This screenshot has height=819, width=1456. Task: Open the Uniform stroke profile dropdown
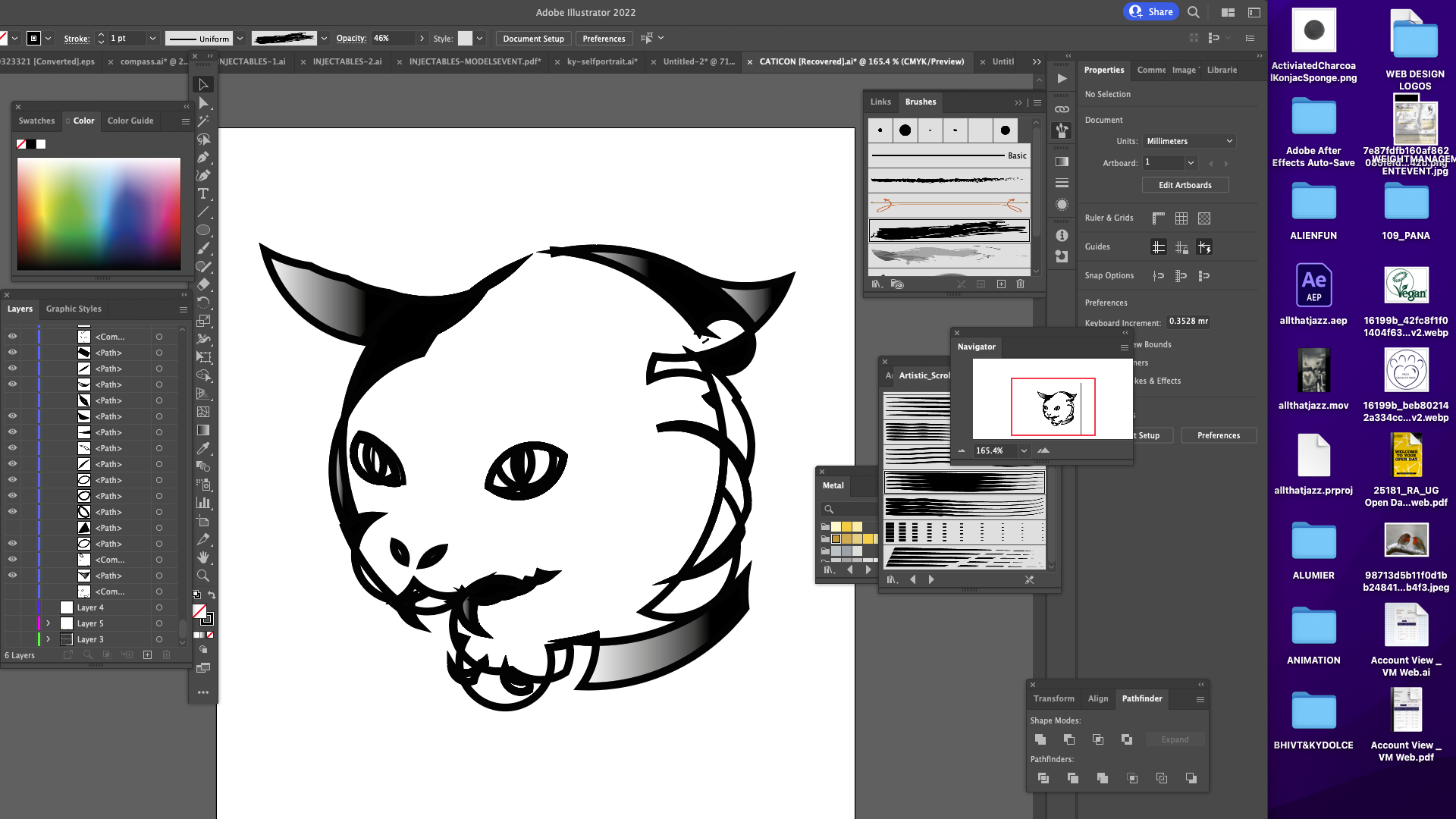(240, 38)
